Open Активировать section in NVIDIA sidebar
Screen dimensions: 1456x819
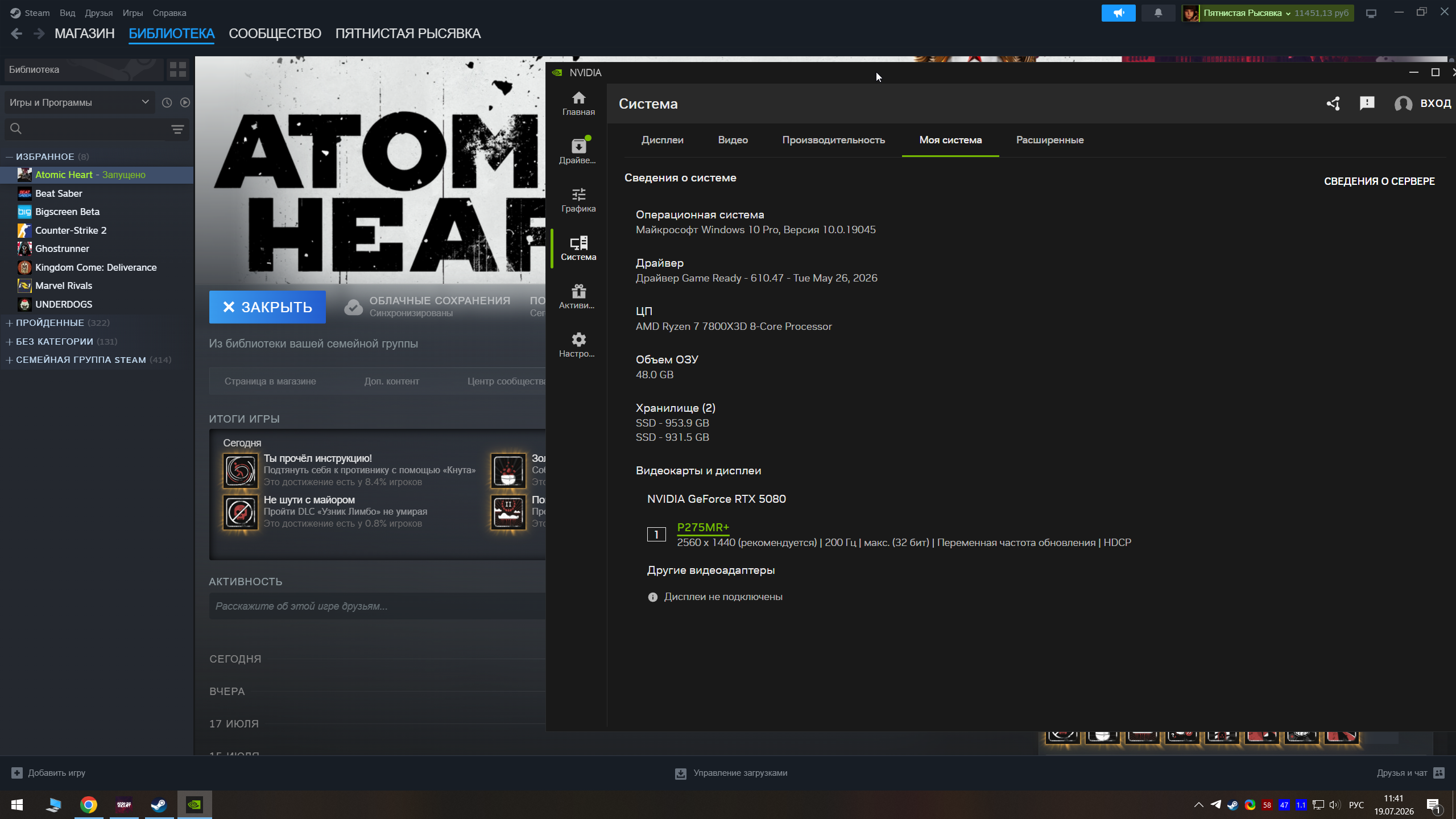[x=578, y=297]
